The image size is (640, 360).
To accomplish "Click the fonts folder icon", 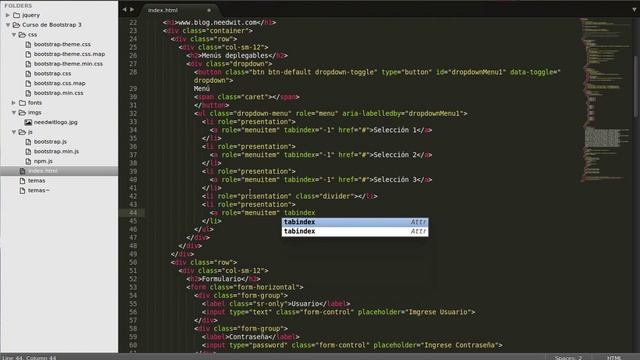I will click(22, 103).
